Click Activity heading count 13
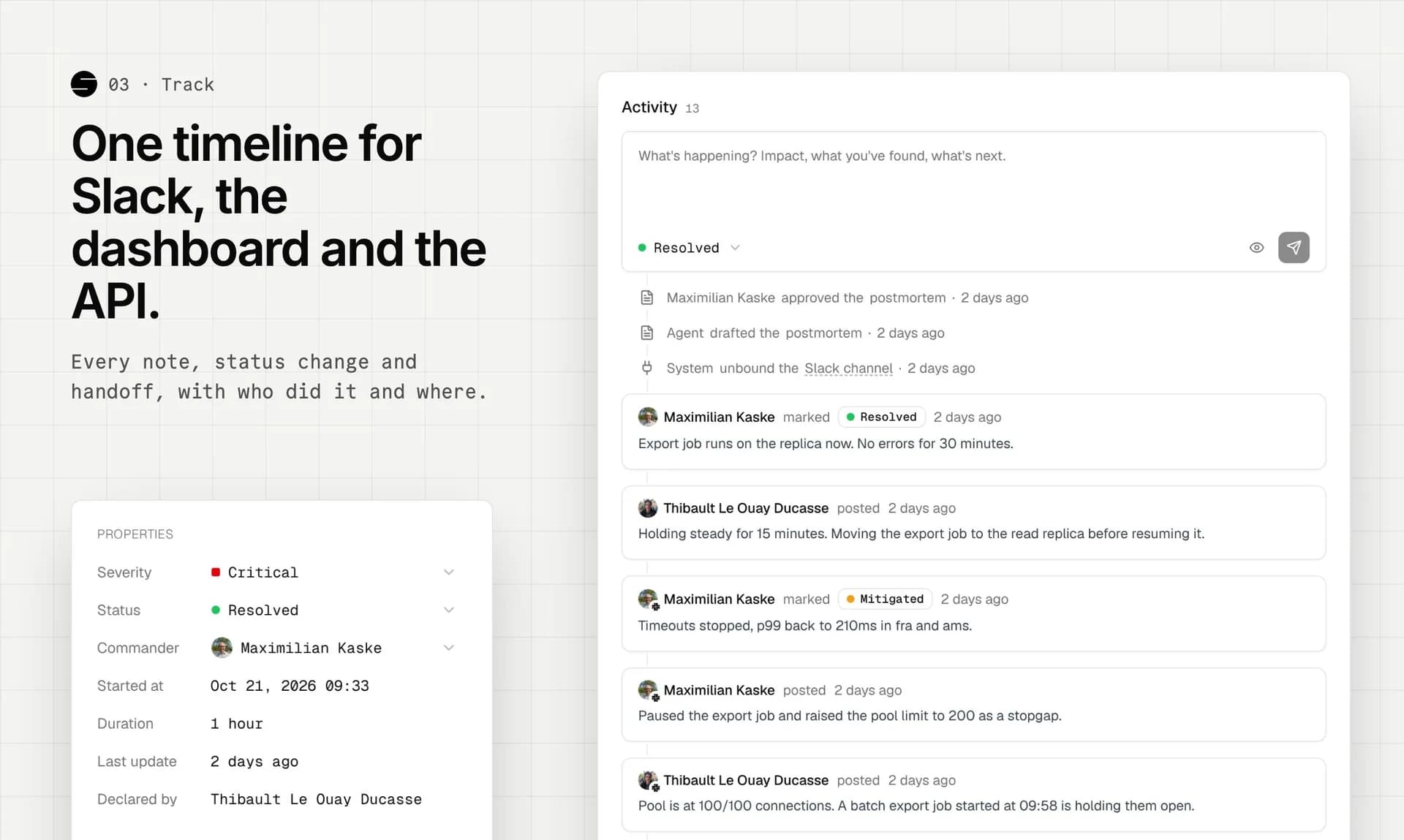 point(692,108)
